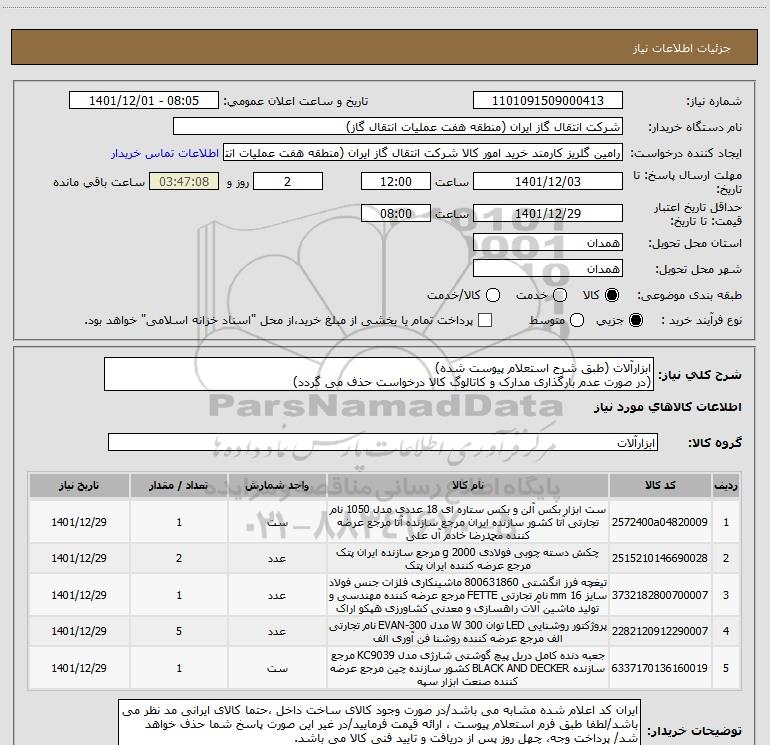
Task: Click the Allen wrench tool set item name
Action: pos(468,522)
